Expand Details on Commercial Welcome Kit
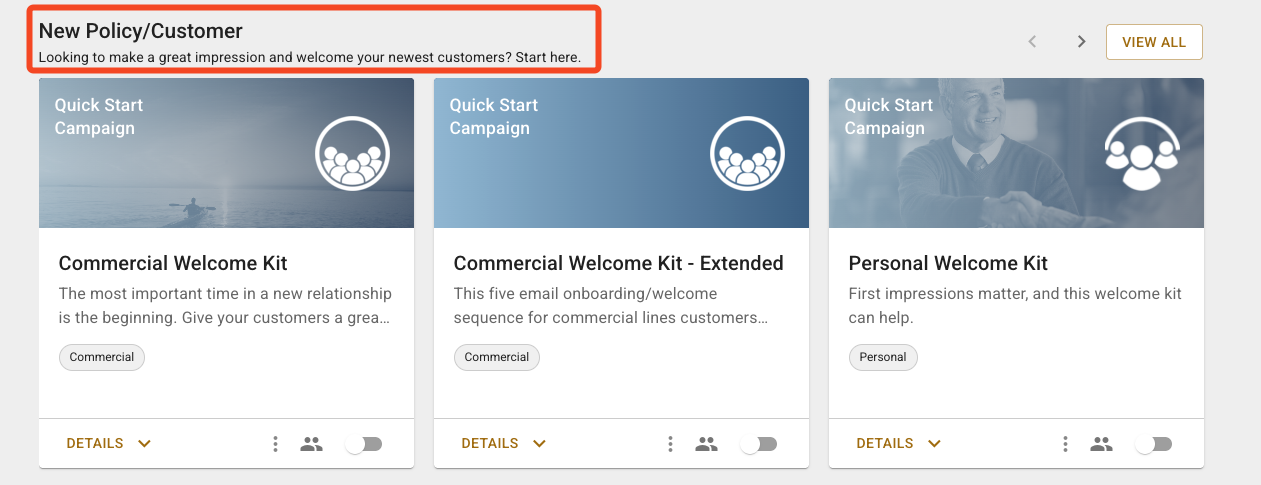 point(108,444)
